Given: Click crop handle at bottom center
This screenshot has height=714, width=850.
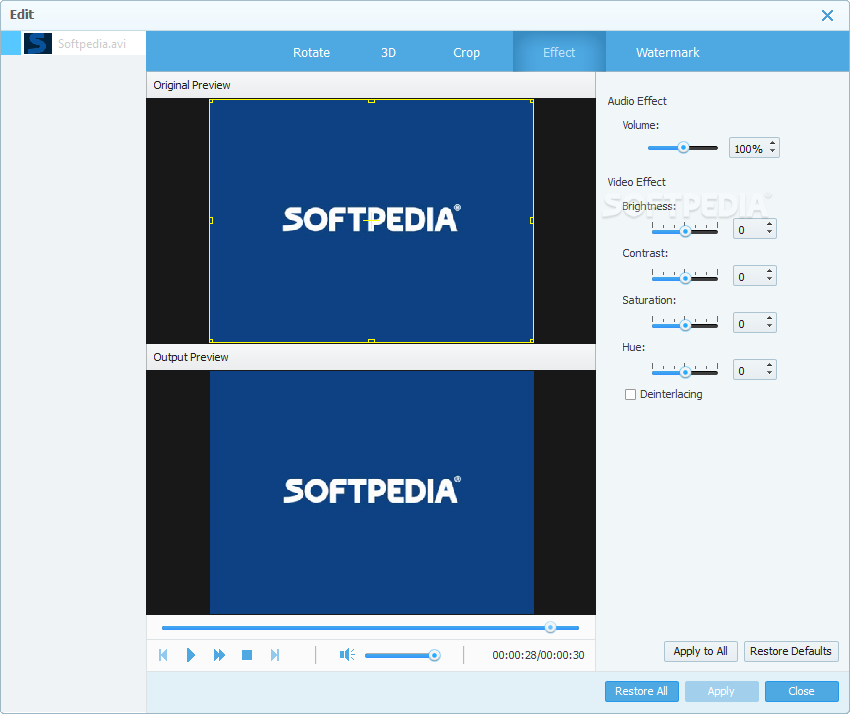Looking at the screenshot, I should pos(371,341).
